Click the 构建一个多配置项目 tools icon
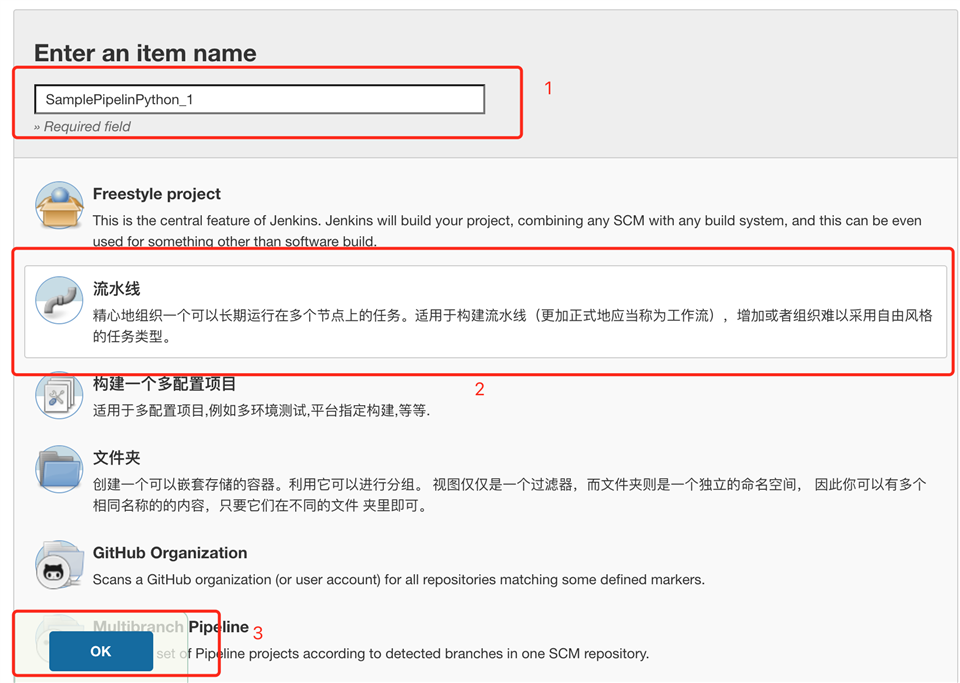 [59, 395]
